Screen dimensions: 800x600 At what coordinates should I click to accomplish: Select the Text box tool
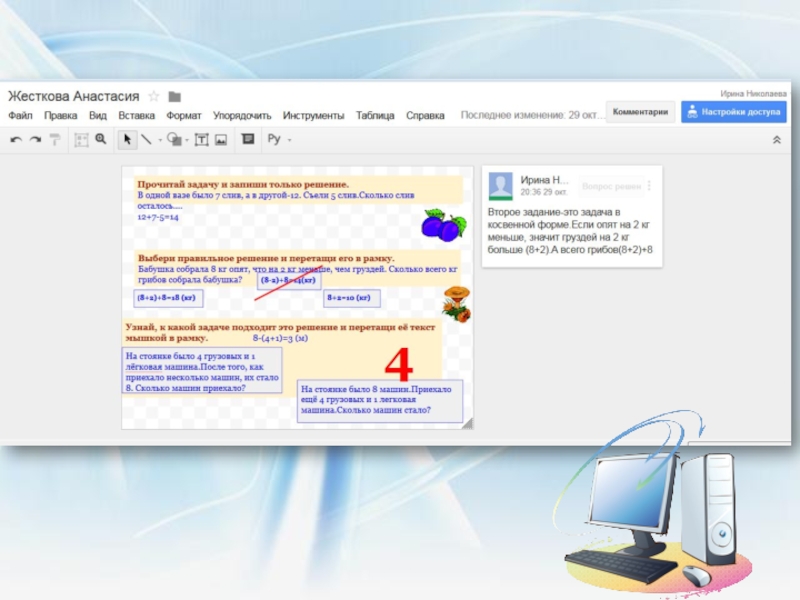[201, 140]
